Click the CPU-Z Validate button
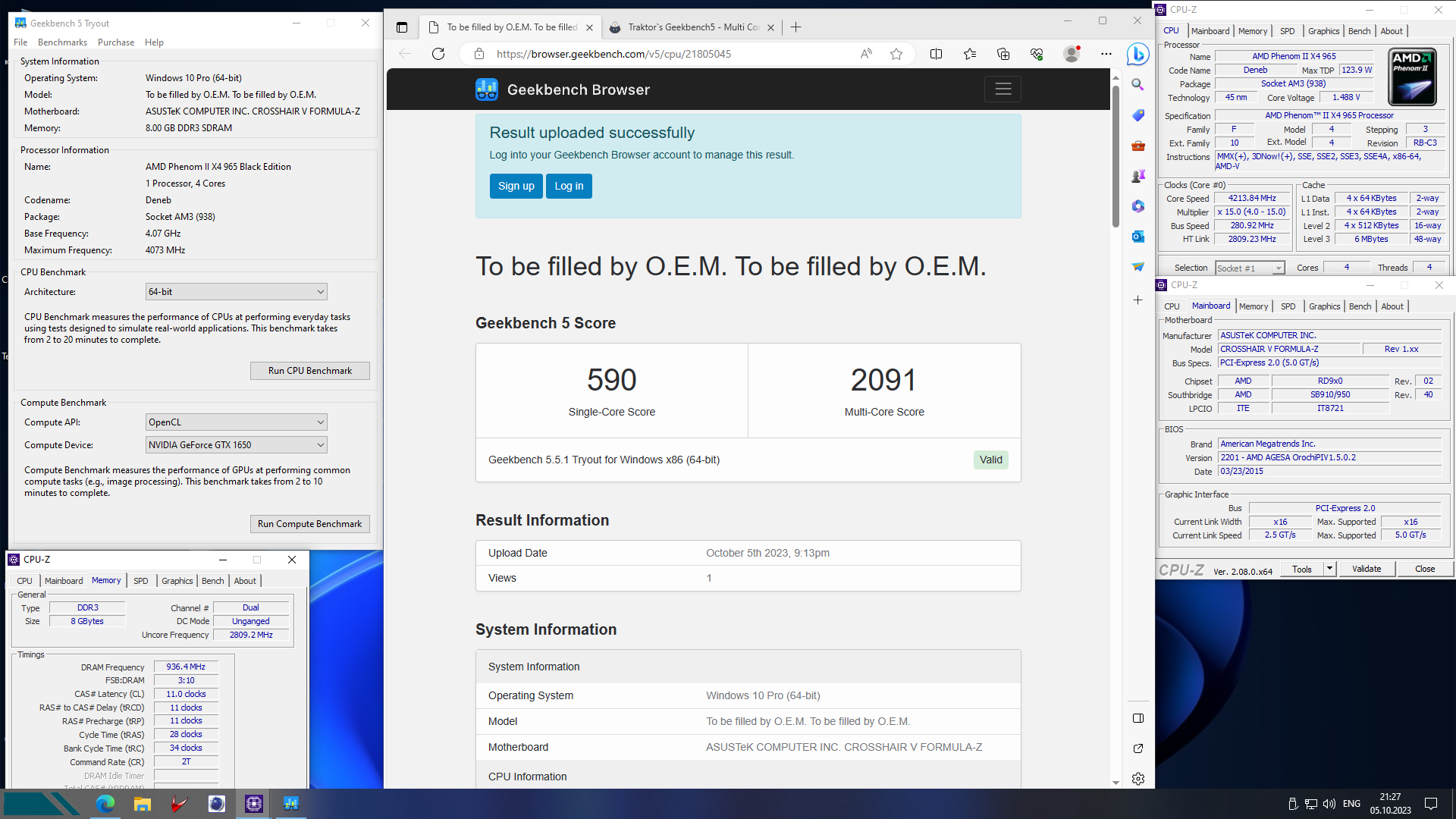Screen dimensions: 1456x819 tap(1367, 569)
